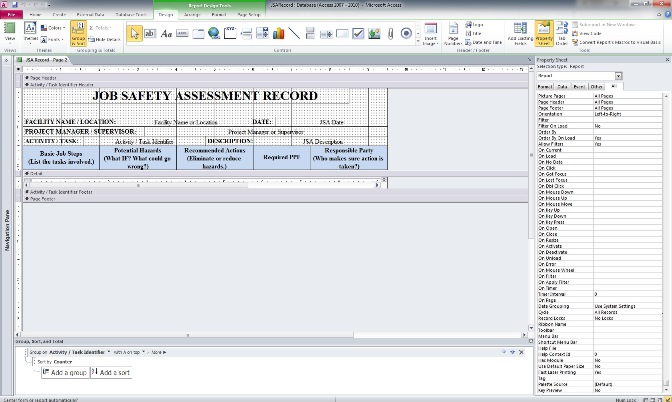The width and height of the screenshot is (672, 402).
Task: Open the Help question mark icon
Action: click(668, 15)
